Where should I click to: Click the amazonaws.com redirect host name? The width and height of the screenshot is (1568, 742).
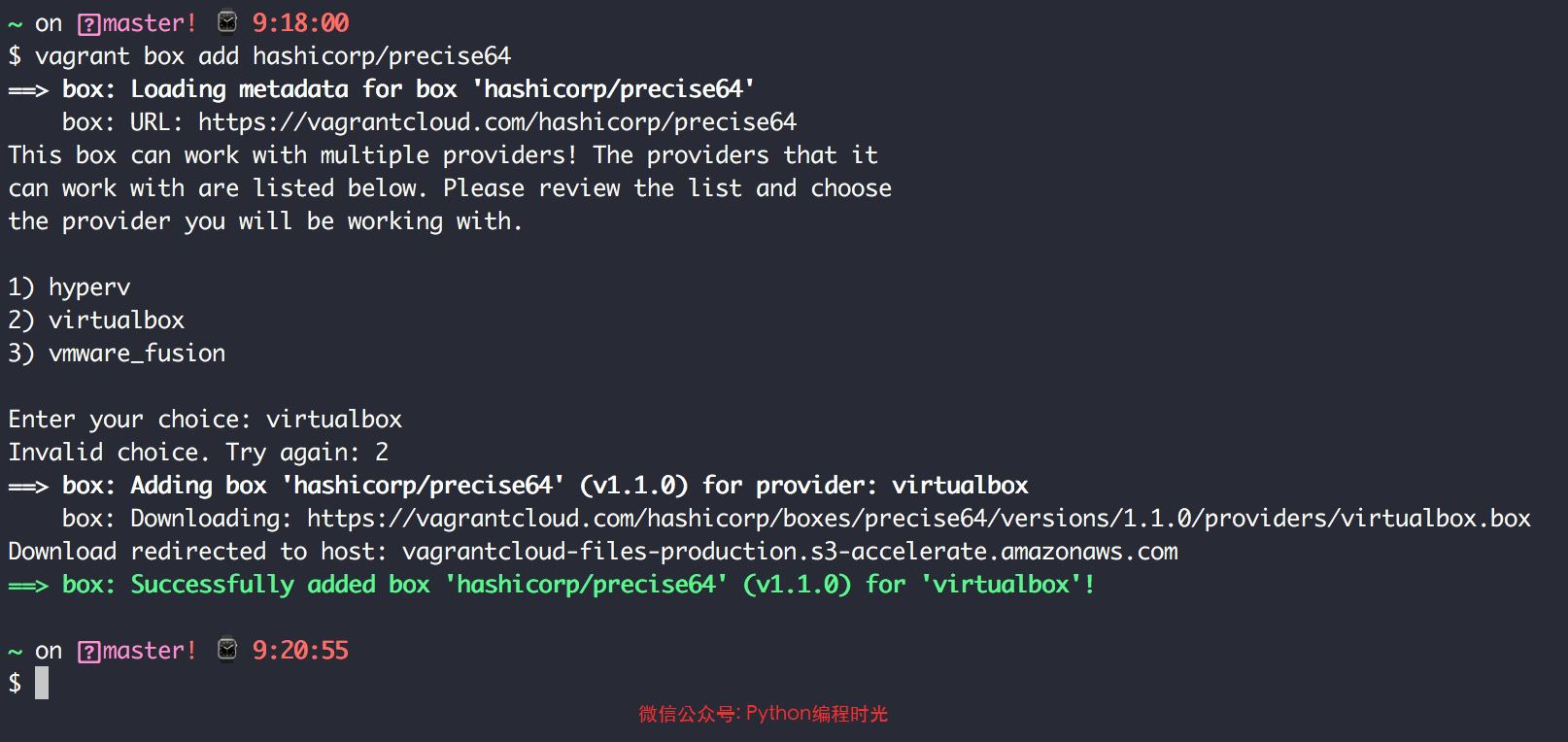click(x=790, y=552)
